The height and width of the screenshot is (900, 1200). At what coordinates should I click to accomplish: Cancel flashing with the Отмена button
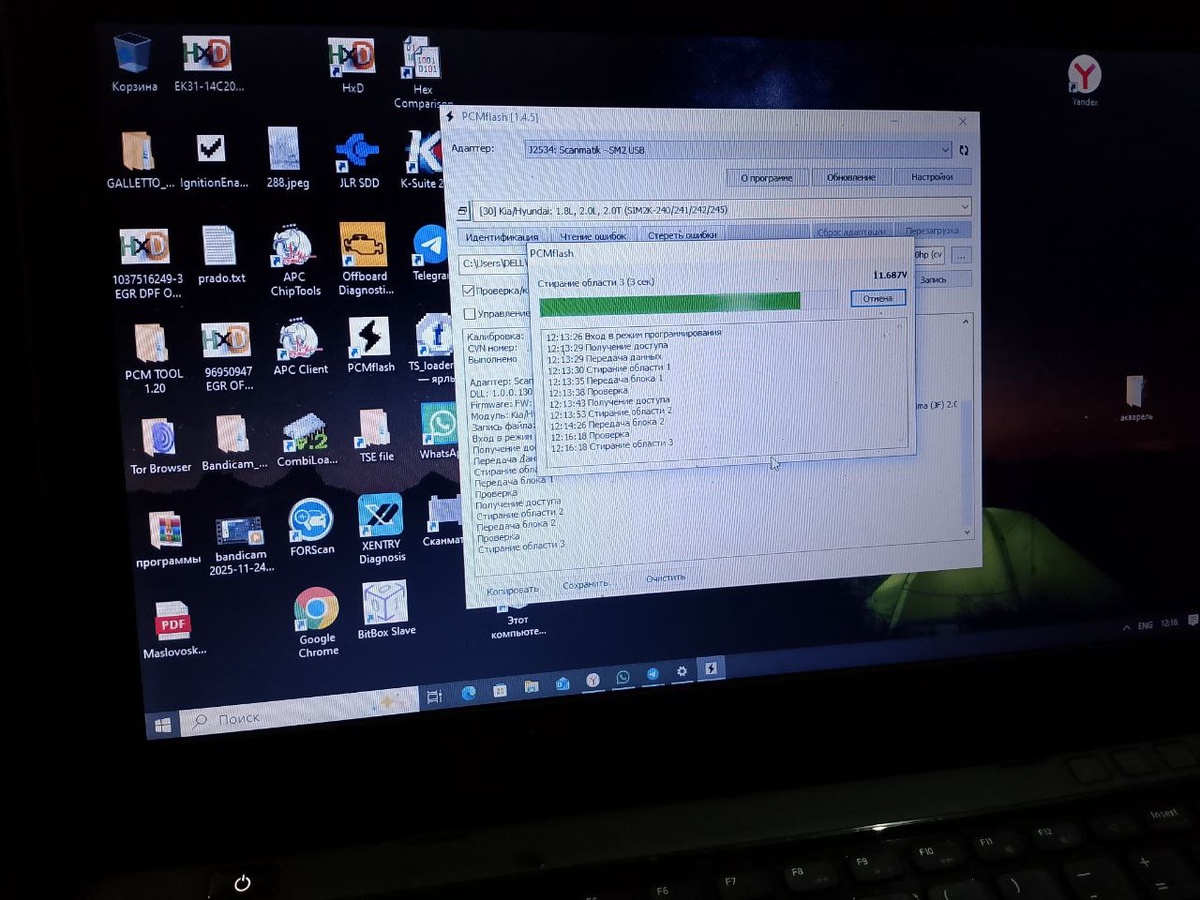tap(879, 298)
